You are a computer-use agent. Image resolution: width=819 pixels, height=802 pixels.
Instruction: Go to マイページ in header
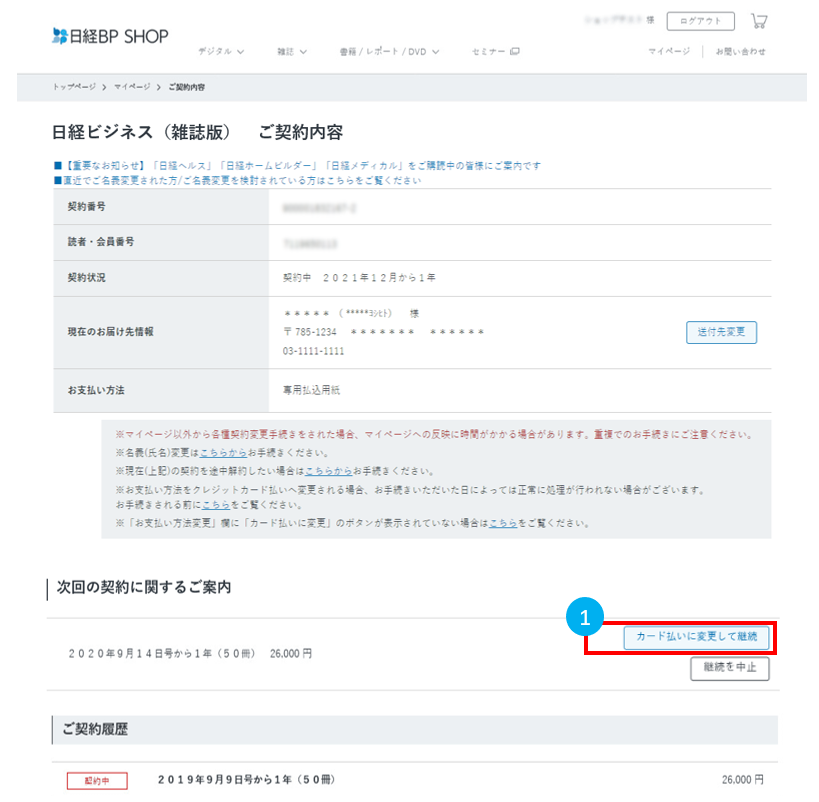669,51
